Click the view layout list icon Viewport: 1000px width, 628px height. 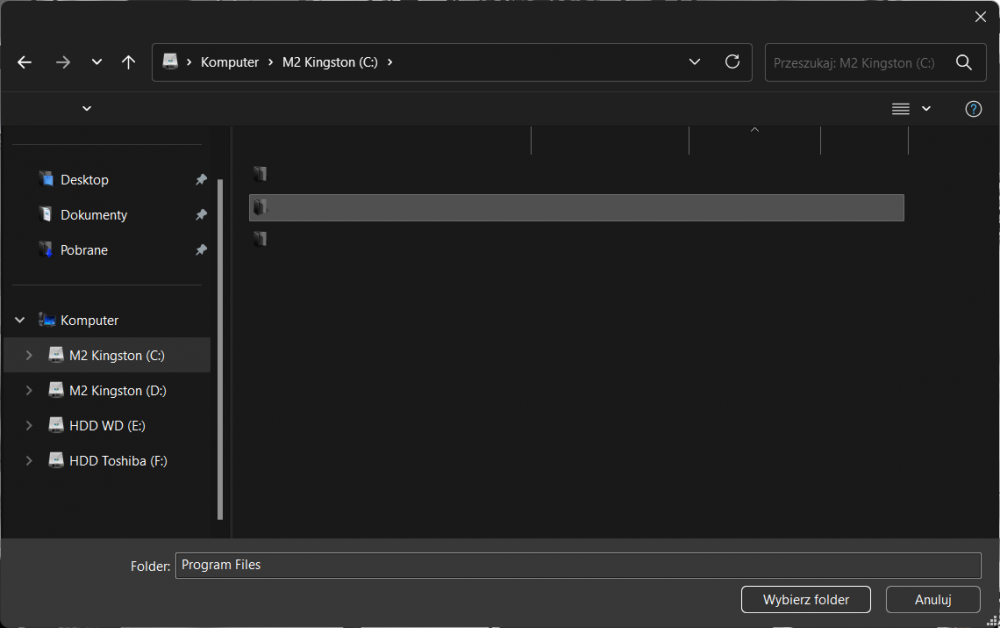900,109
